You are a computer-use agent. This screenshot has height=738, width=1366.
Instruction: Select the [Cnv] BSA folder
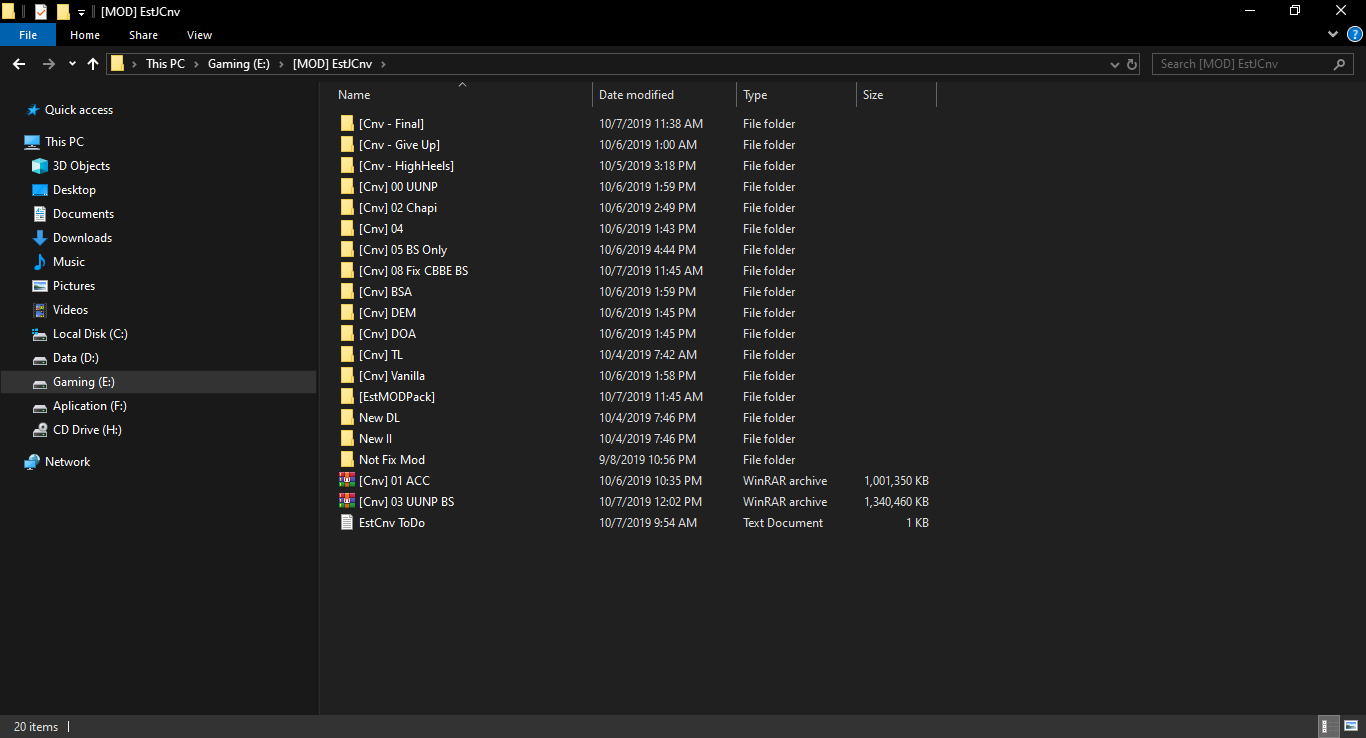[x=385, y=292]
